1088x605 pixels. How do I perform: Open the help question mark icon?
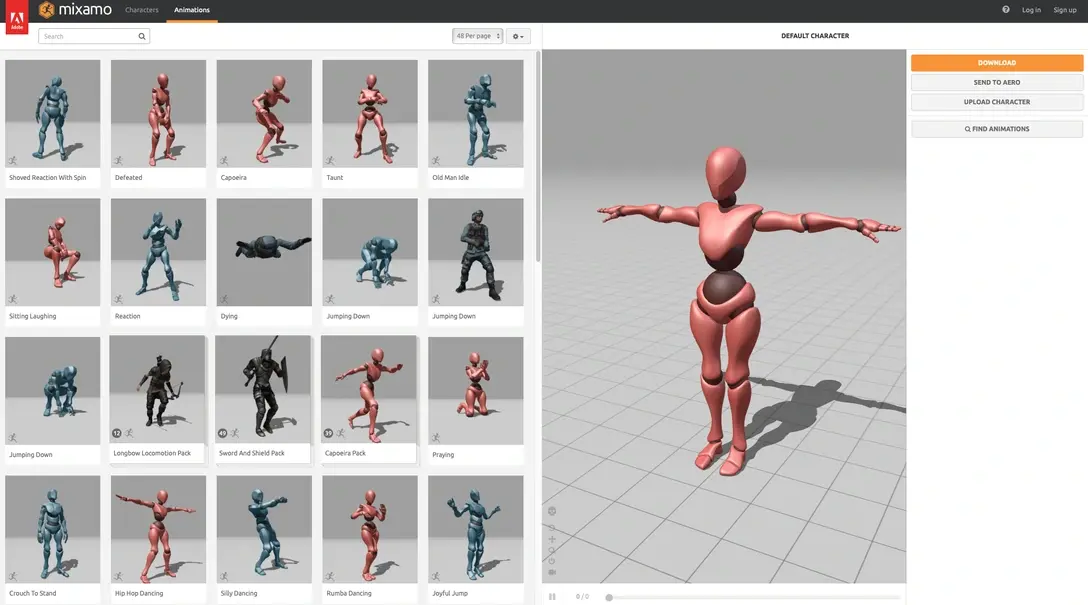(1005, 10)
